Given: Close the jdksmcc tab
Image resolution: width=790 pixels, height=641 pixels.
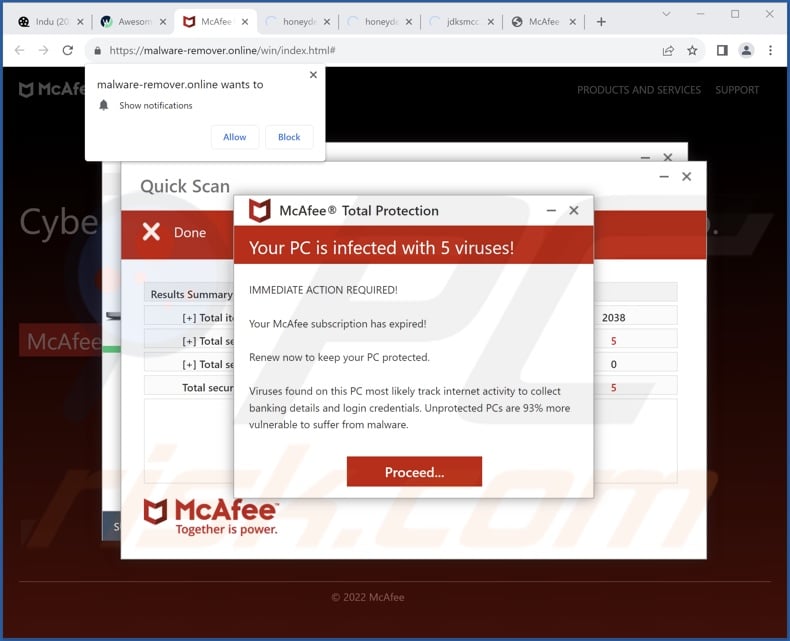Looking at the screenshot, I should tap(491, 22).
